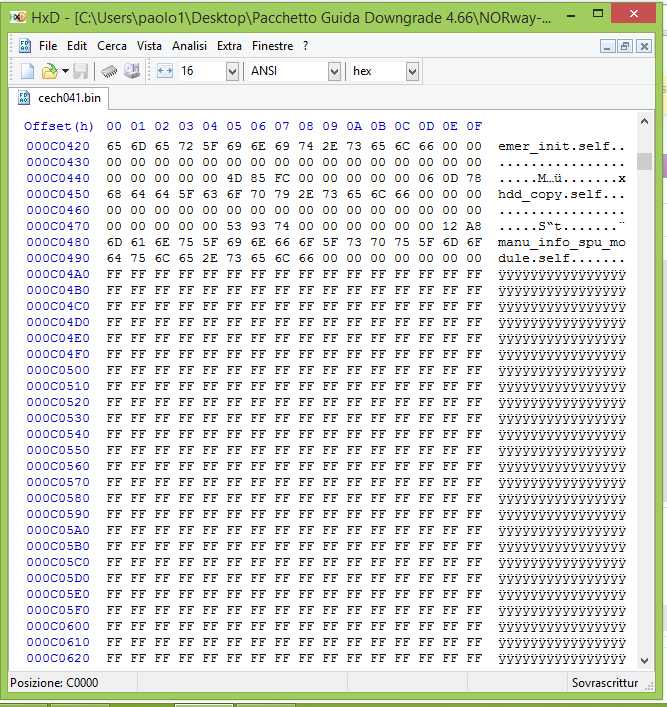
Task: Click decoded text manu_info_spu_mo
Action: pos(561,243)
